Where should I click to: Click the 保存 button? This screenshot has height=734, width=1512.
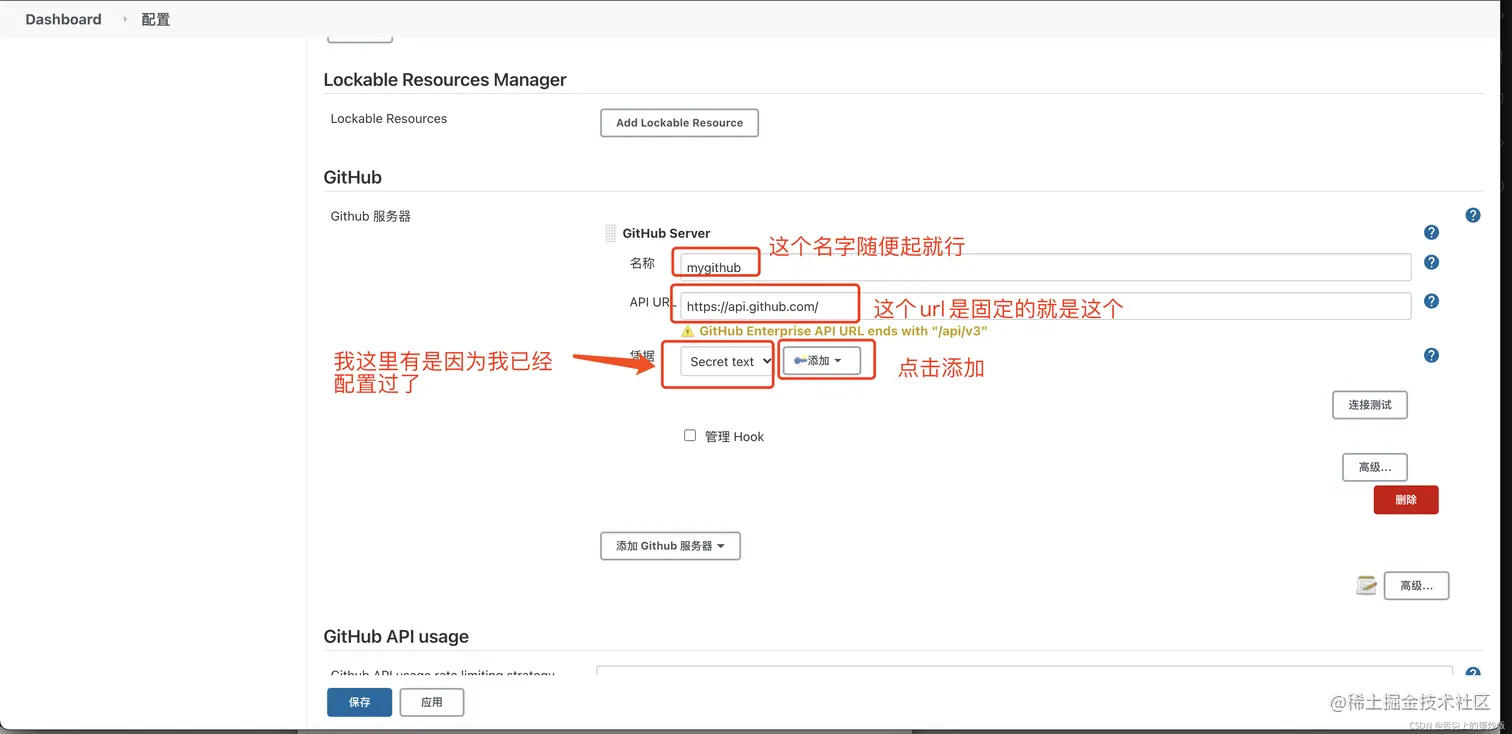[x=359, y=702]
